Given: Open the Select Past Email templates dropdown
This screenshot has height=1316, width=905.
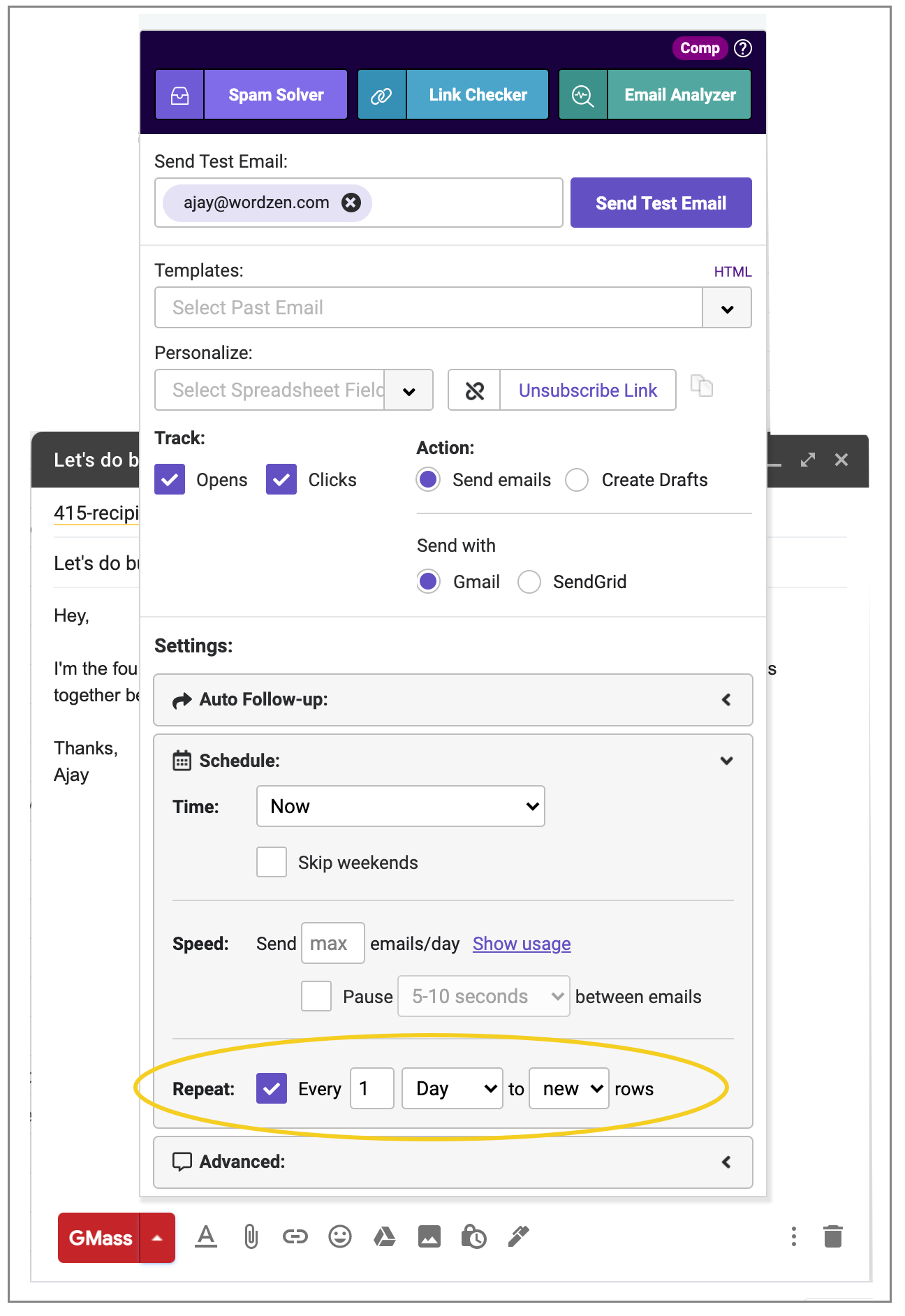Looking at the screenshot, I should [453, 307].
